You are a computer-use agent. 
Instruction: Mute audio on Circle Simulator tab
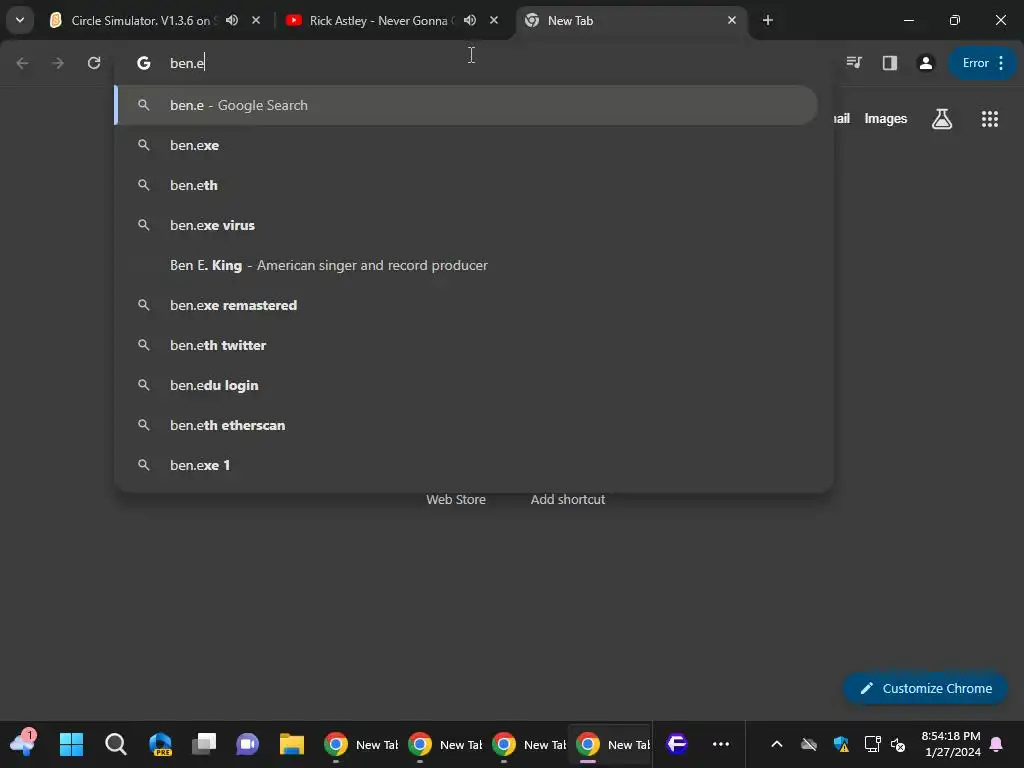[x=232, y=20]
